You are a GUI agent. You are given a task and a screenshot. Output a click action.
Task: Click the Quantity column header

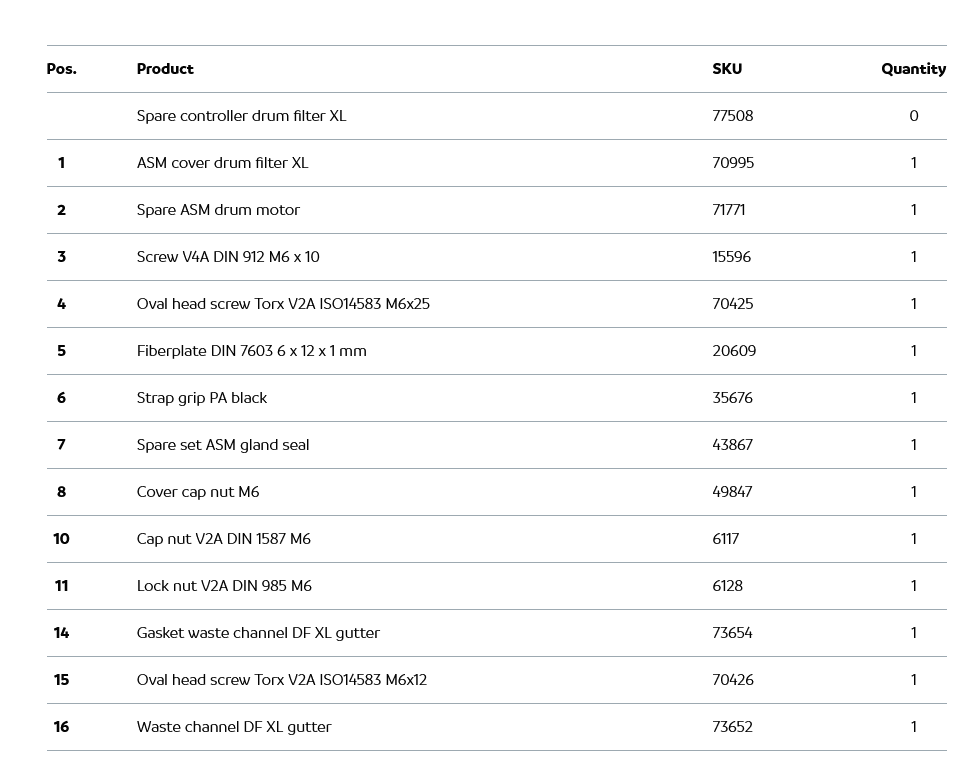913,69
